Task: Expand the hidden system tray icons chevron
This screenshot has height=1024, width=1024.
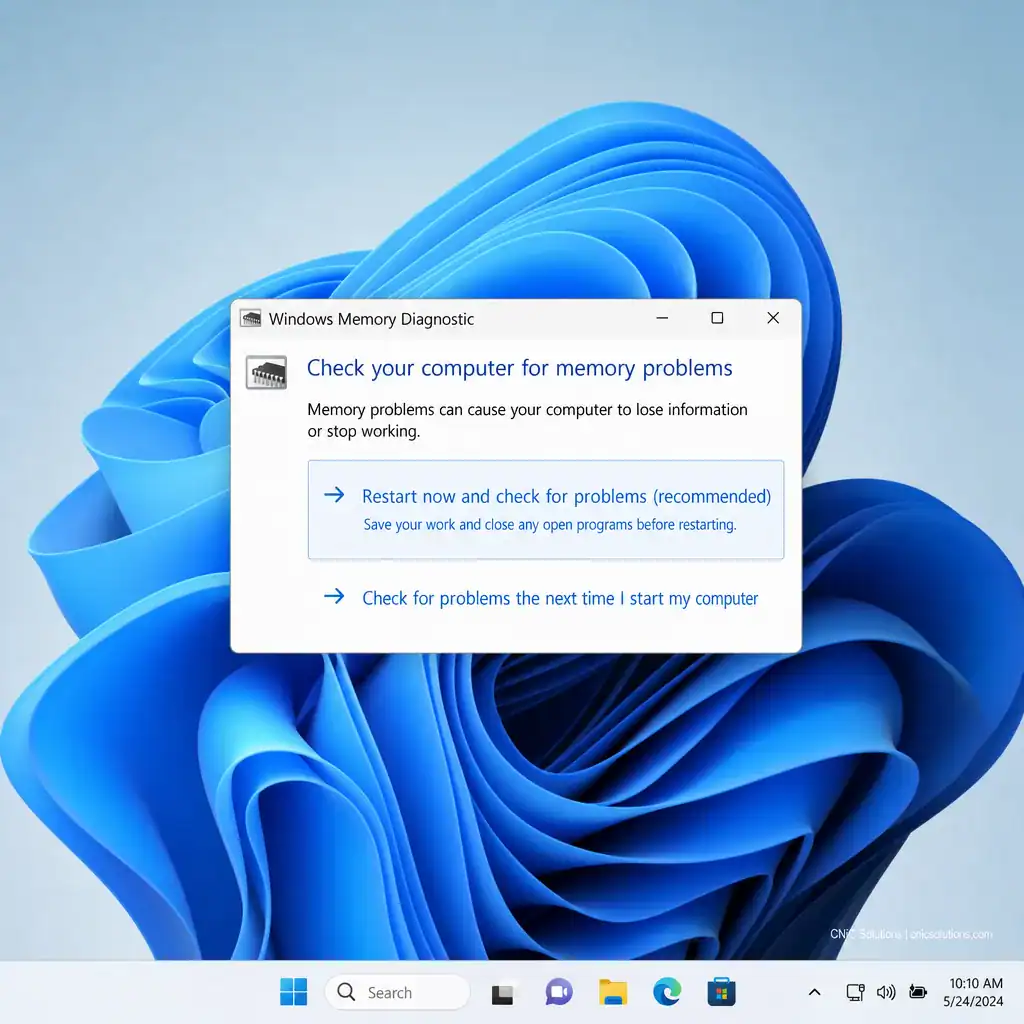Action: click(x=814, y=992)
